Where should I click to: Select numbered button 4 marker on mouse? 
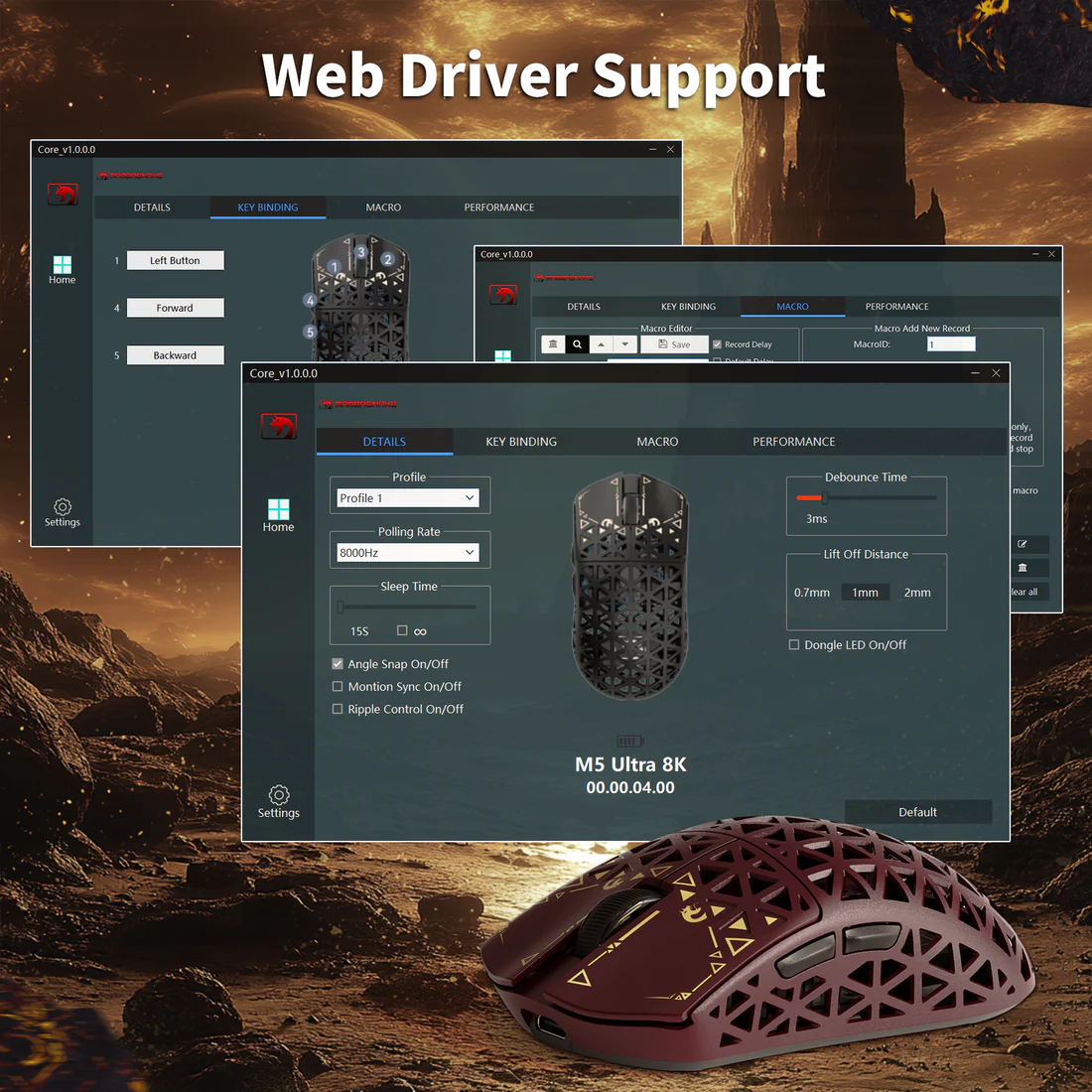click(x=311, y=300)
